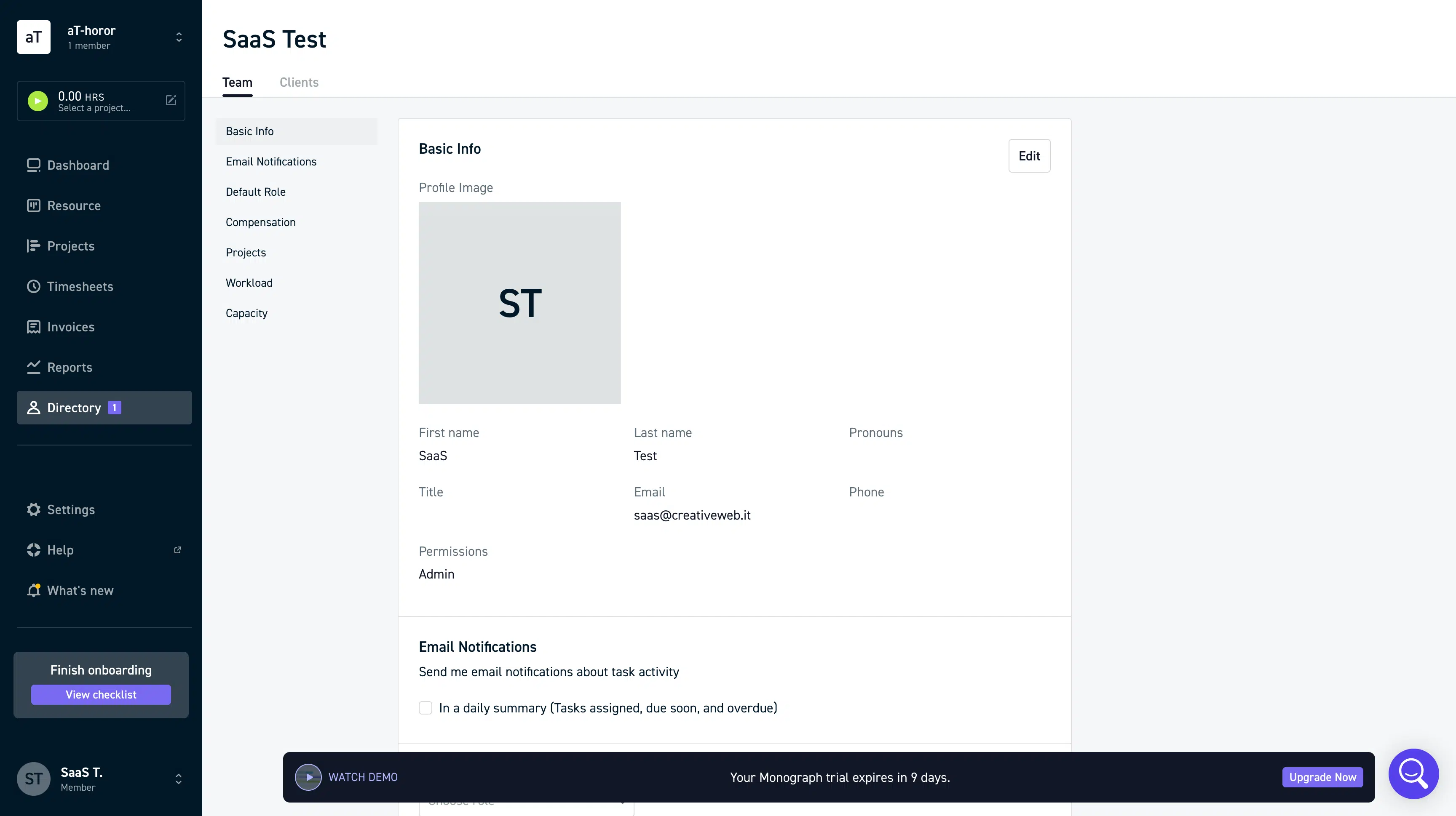The image size is (1456, 816).
Task: Select the Directory person icon
Action: [33, 408]
